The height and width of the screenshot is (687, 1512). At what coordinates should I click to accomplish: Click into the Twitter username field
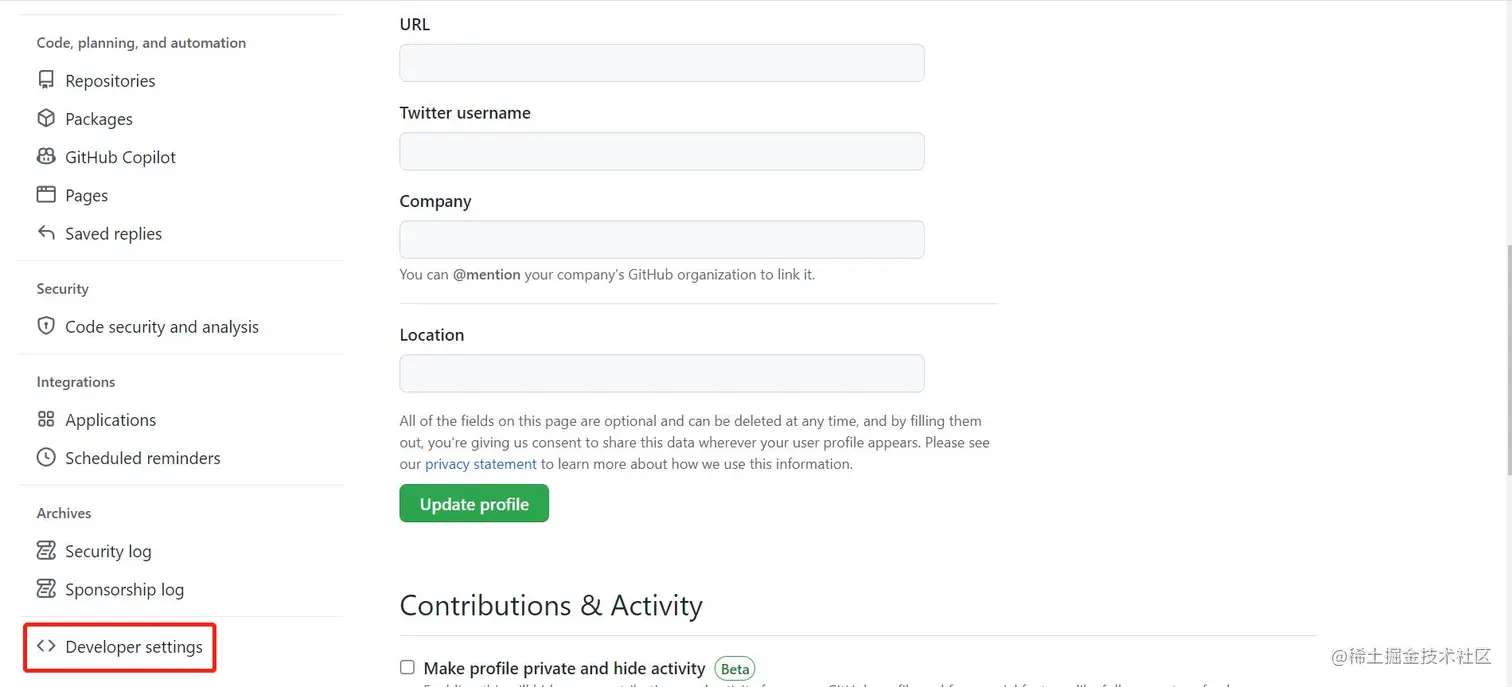pyautogui.click(x=661, y=151)
